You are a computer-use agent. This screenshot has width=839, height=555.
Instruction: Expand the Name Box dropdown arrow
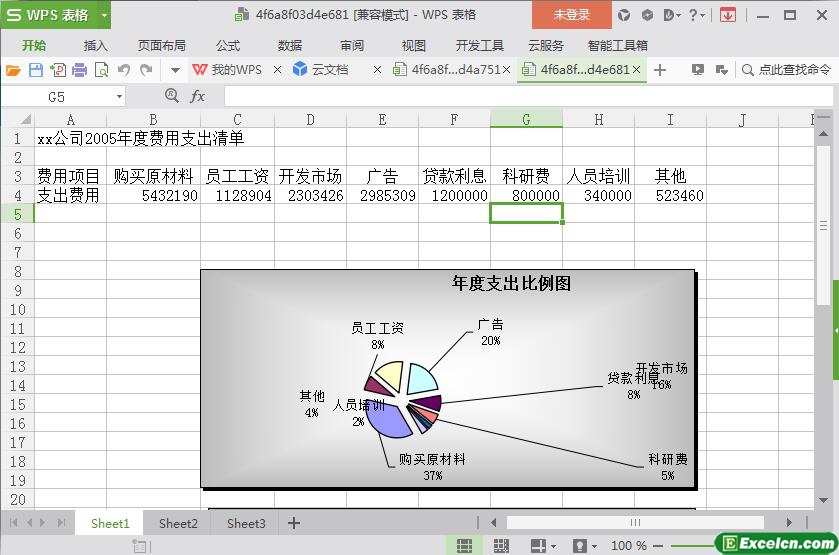click(119, 97)
